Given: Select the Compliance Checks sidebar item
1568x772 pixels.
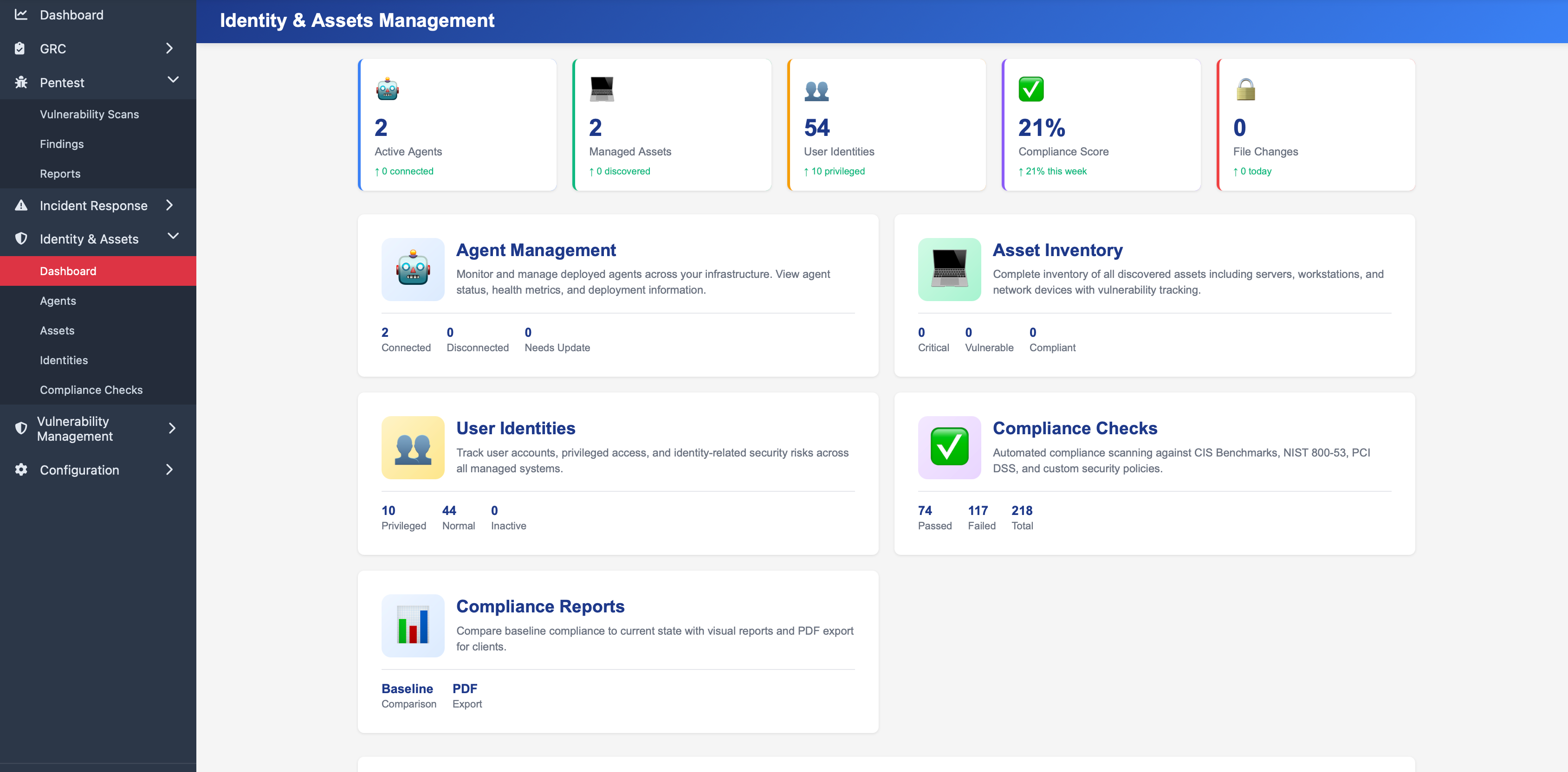Looking at the screenshot, I should 91,389.
